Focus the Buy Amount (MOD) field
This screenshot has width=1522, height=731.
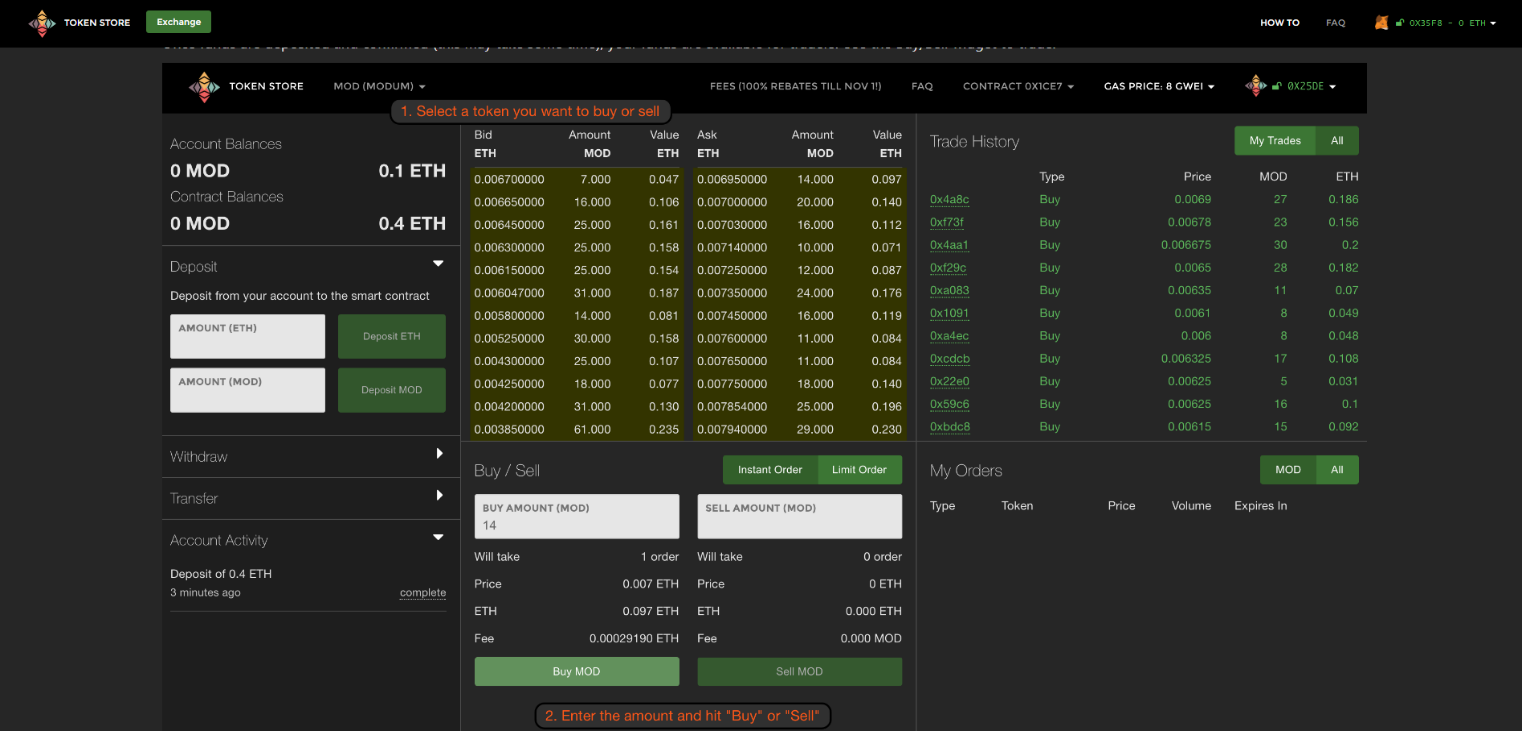click(x=577, y=516)
